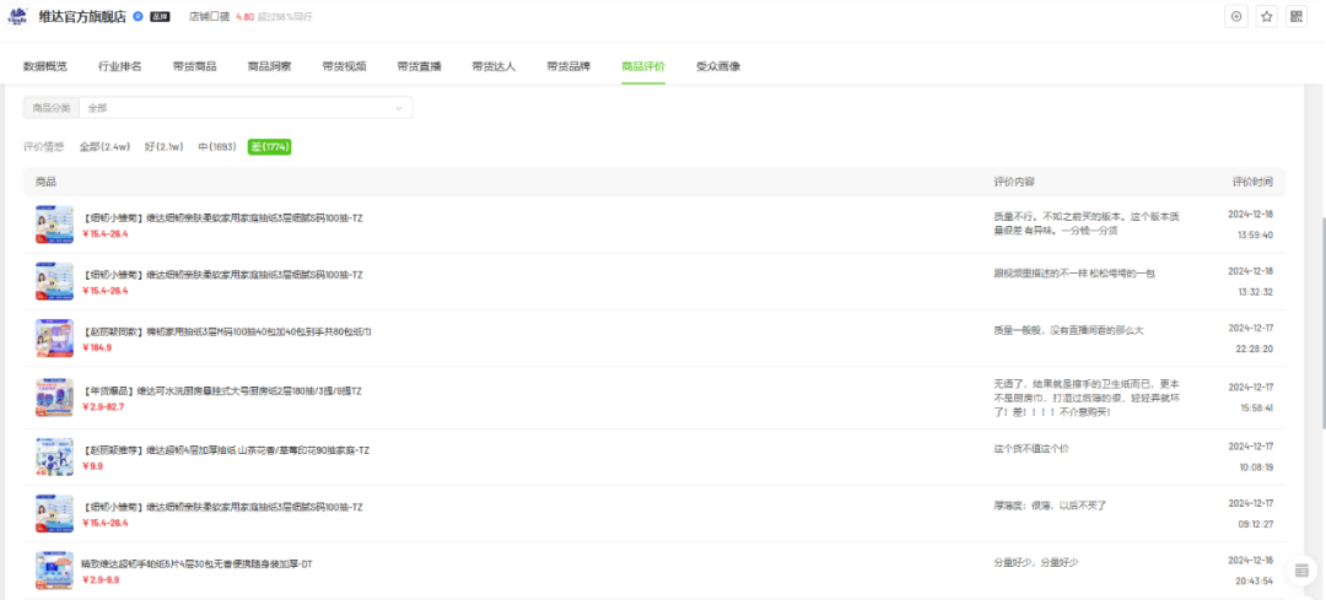
Task: Click the review starting 质量一般般
Action: tap(1068, 330)
